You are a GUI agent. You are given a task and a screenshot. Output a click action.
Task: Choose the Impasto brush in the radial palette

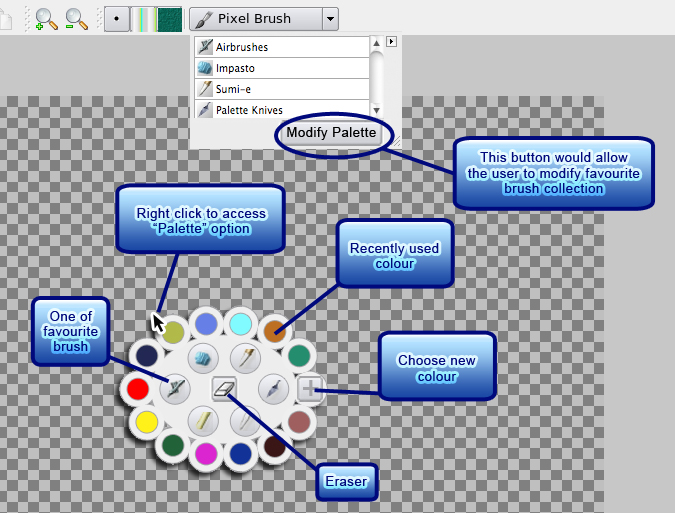(x=201, y=358)
